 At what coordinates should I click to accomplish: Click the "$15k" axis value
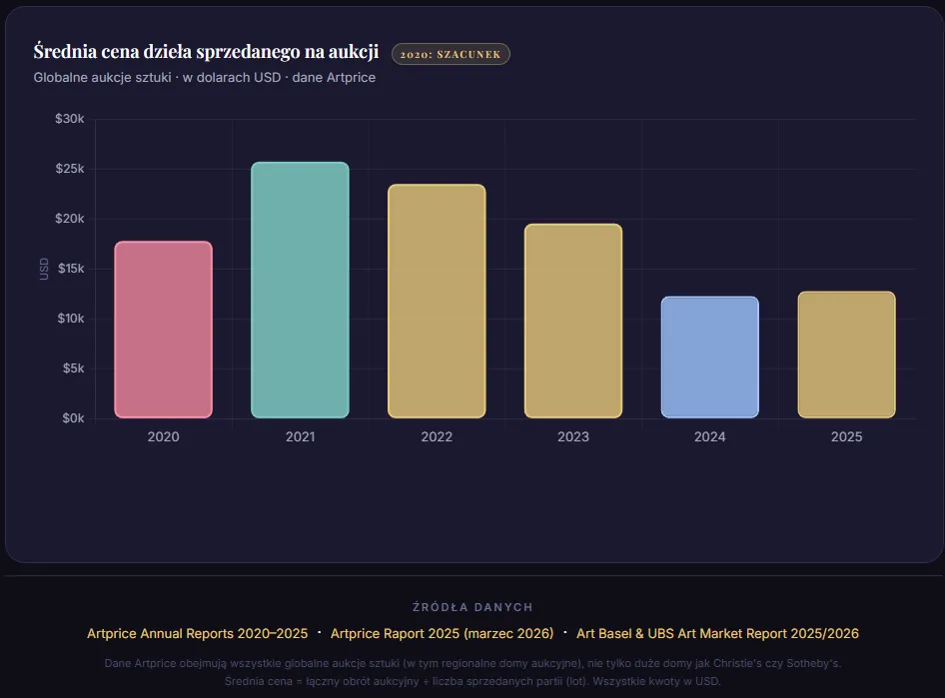71,268
